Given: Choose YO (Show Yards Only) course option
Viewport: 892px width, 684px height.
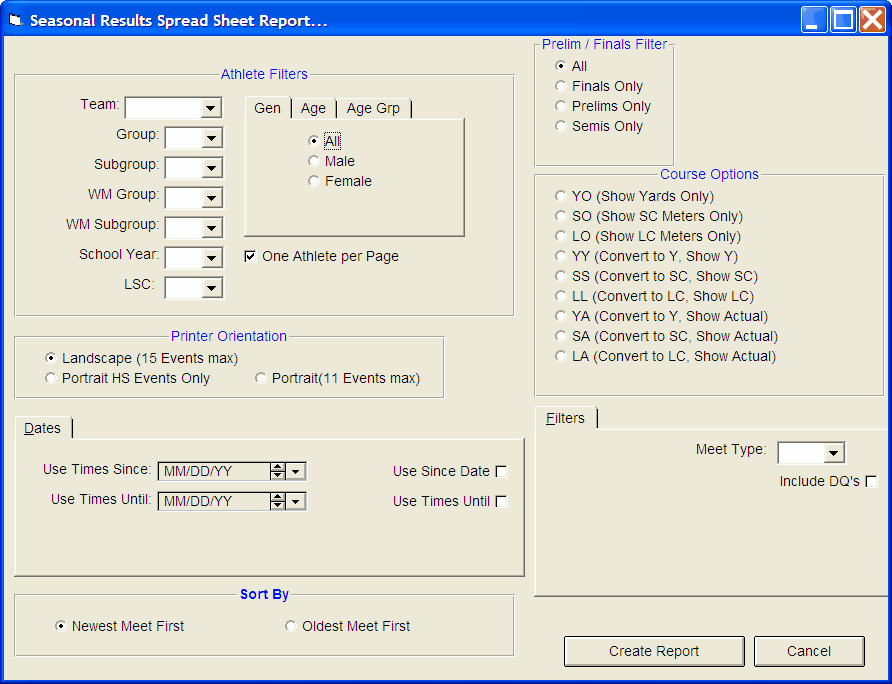Looking at the screenshot, I should [x=561, y=196].
